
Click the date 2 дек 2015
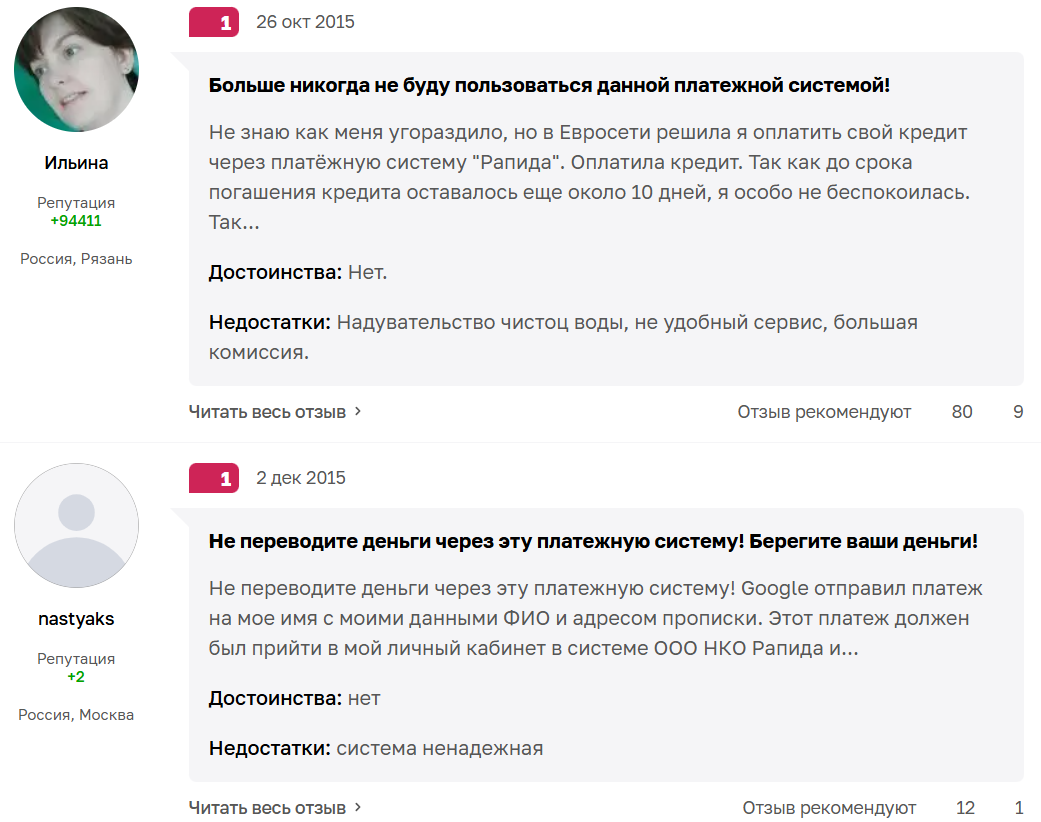(301, 478)
